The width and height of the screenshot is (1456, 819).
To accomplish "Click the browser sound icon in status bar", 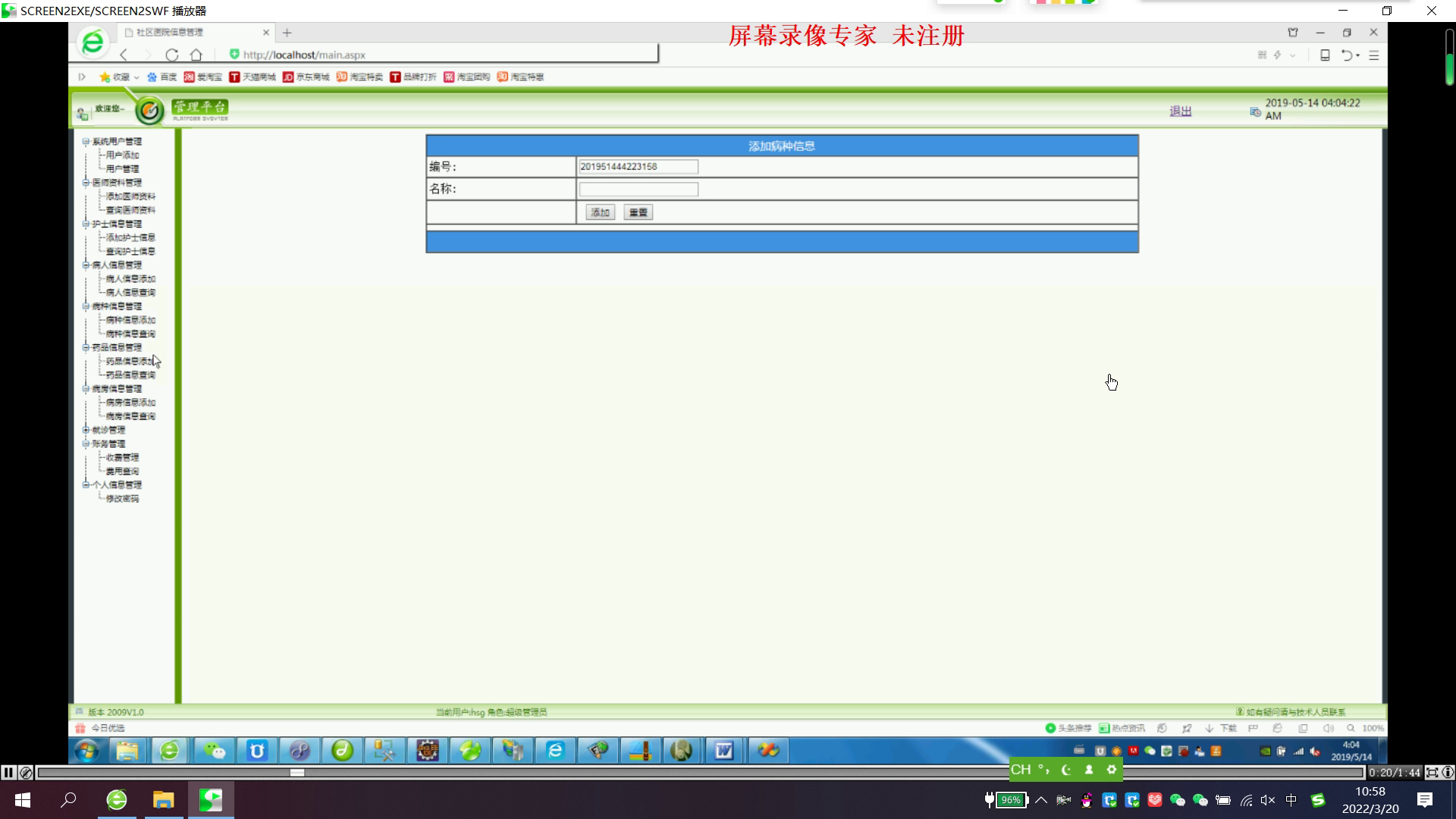I will 1328,728.
